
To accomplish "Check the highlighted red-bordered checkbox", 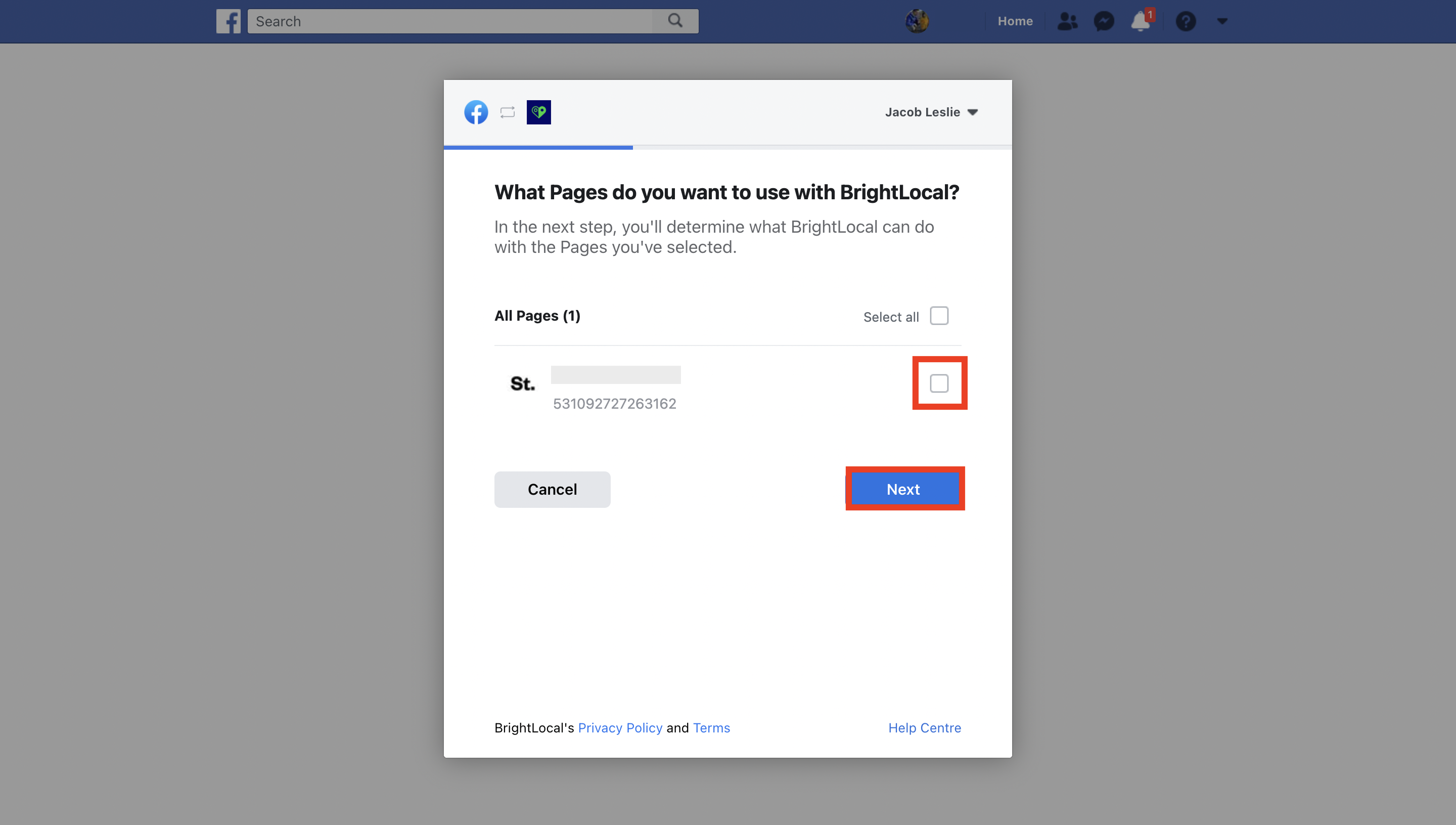I will tap(939, 383).
